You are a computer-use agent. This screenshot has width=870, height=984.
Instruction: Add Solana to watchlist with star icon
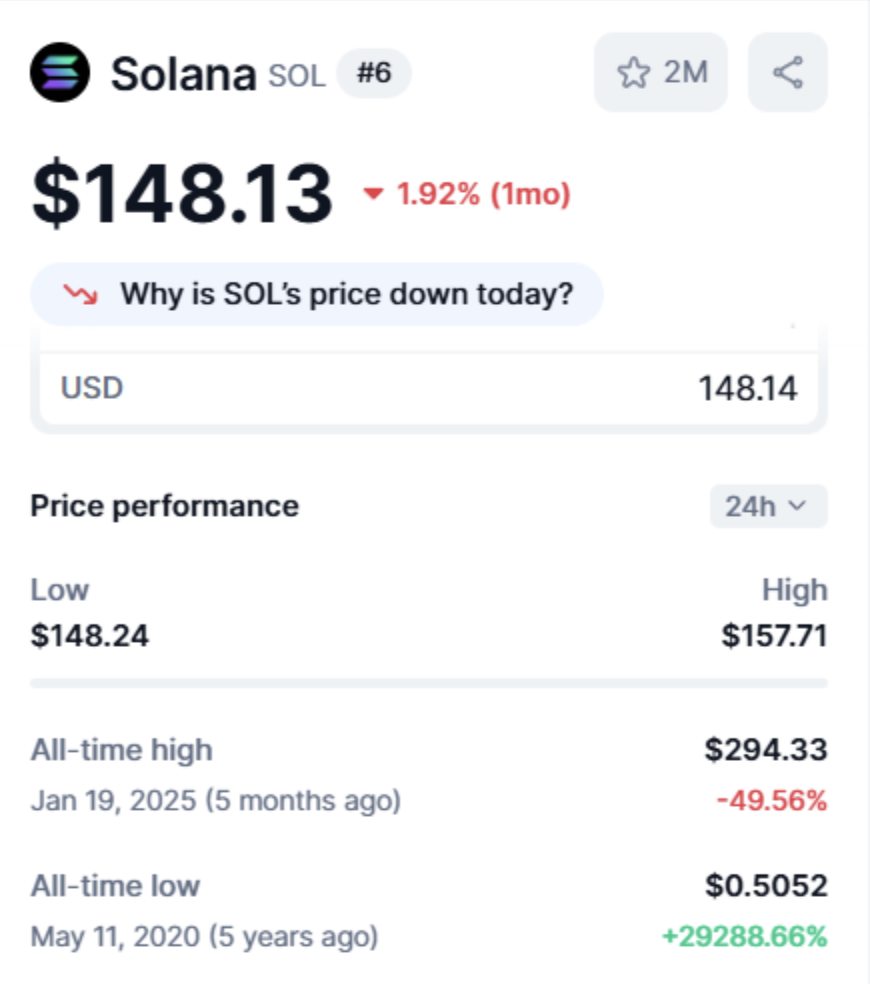click(660, 73)
